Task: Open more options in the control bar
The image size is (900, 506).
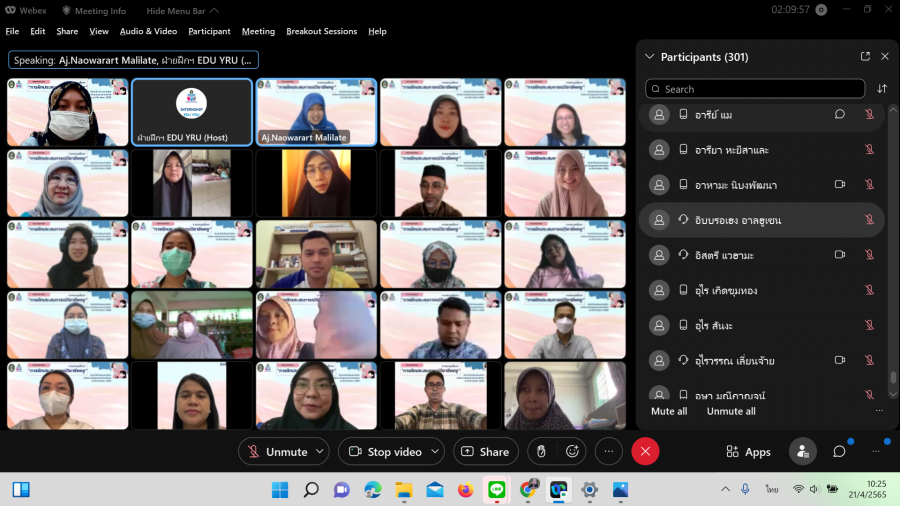Action: click(x=609, y=452)
